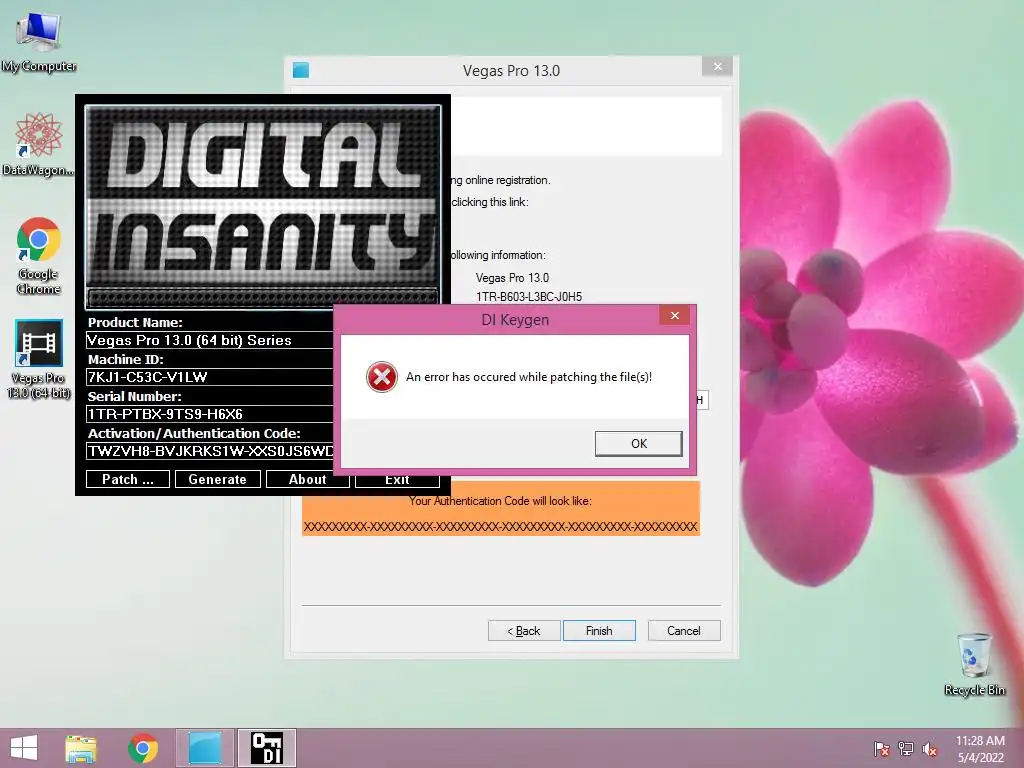Click date 5/4/2022 in the taskbar

tap(980, 758)
